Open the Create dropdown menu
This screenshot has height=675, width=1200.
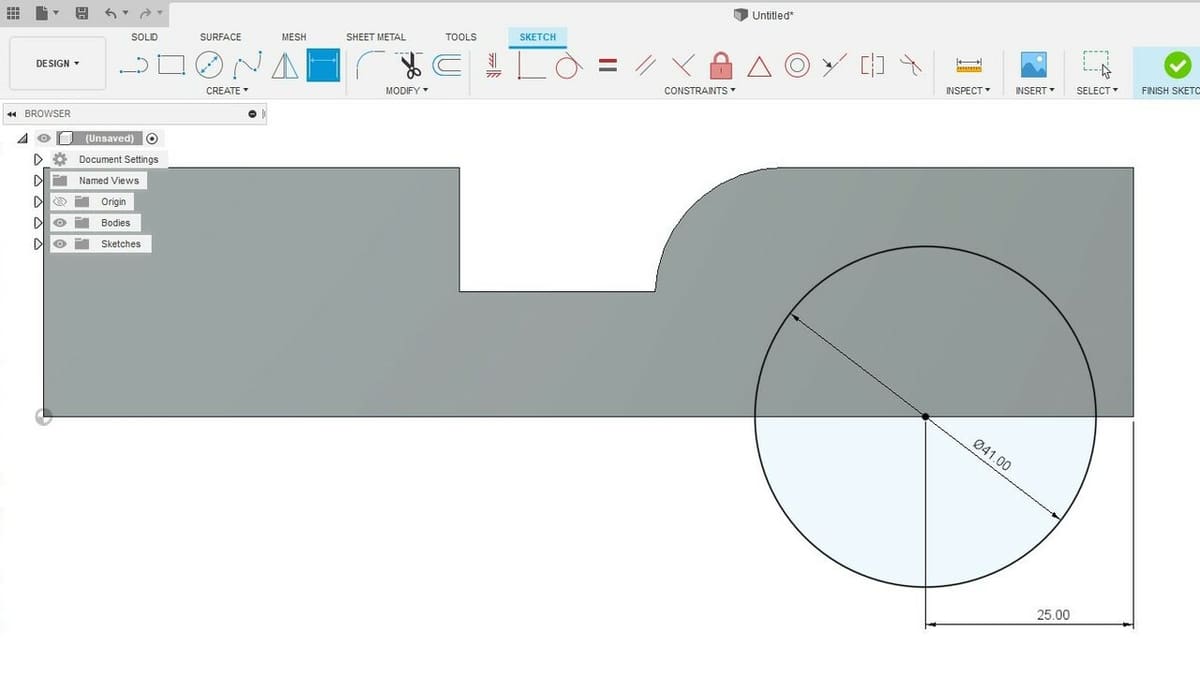click(x=227, y=91)
